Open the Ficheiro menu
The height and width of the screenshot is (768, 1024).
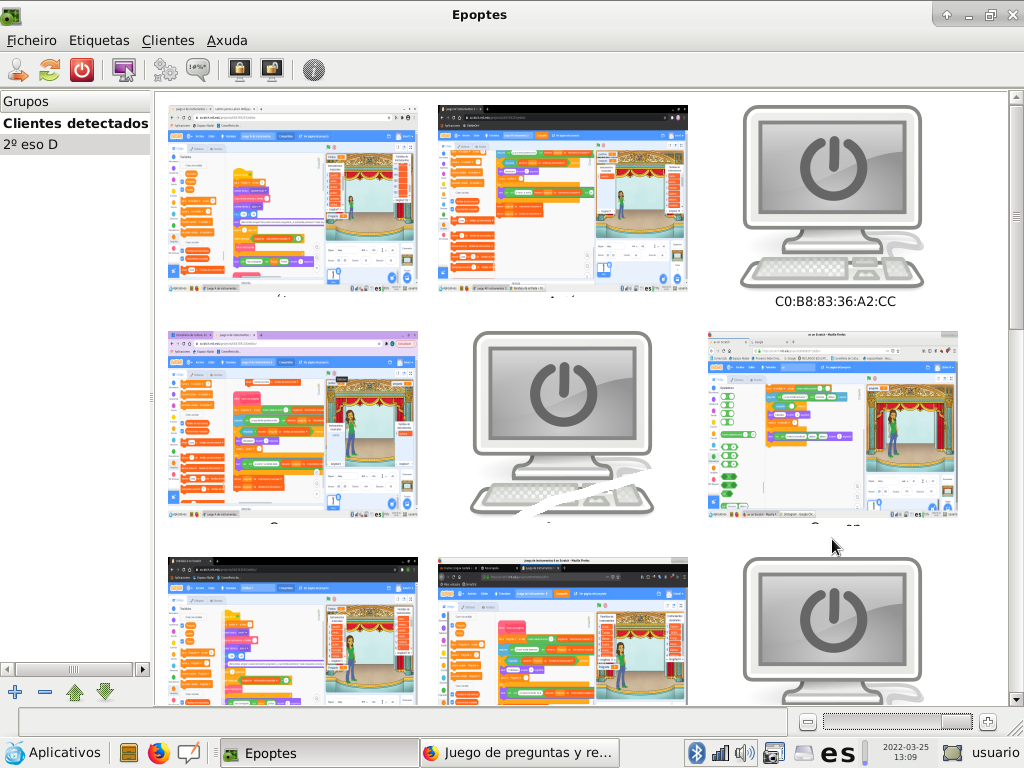31,40
